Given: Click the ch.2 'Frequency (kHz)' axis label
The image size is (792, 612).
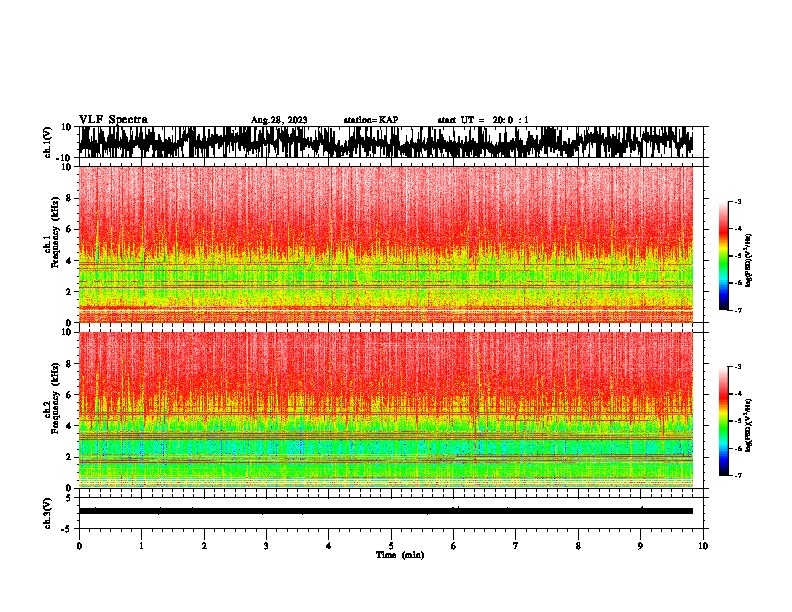Looking at the screenshot, I should [x=55, y=398].
